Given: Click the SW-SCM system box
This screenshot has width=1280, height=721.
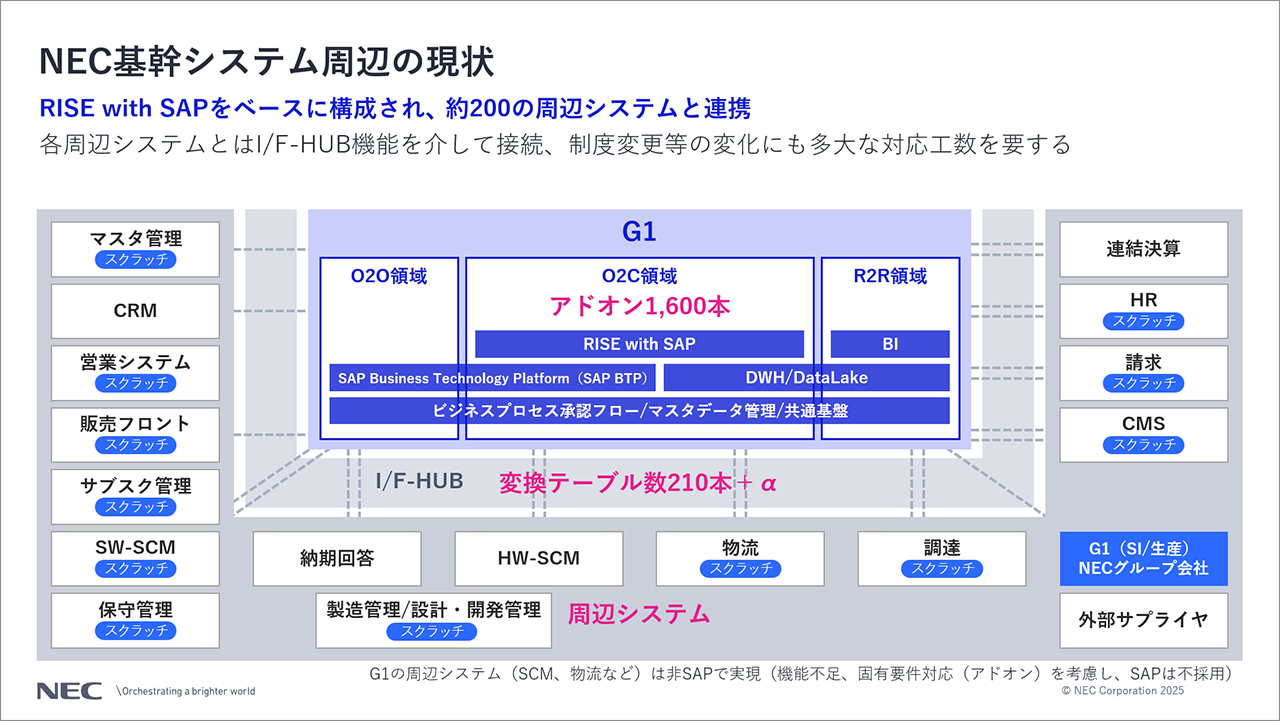Looking at the screenshot, I should point(135,558).
